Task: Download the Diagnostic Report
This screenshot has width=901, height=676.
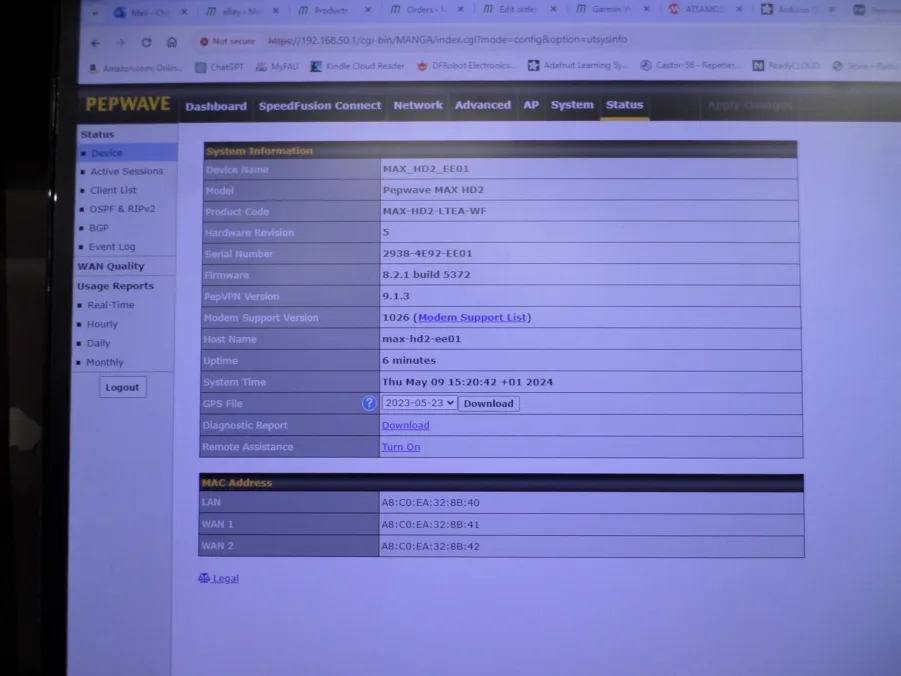Action: pyautogui.click(x=405, y=425)
